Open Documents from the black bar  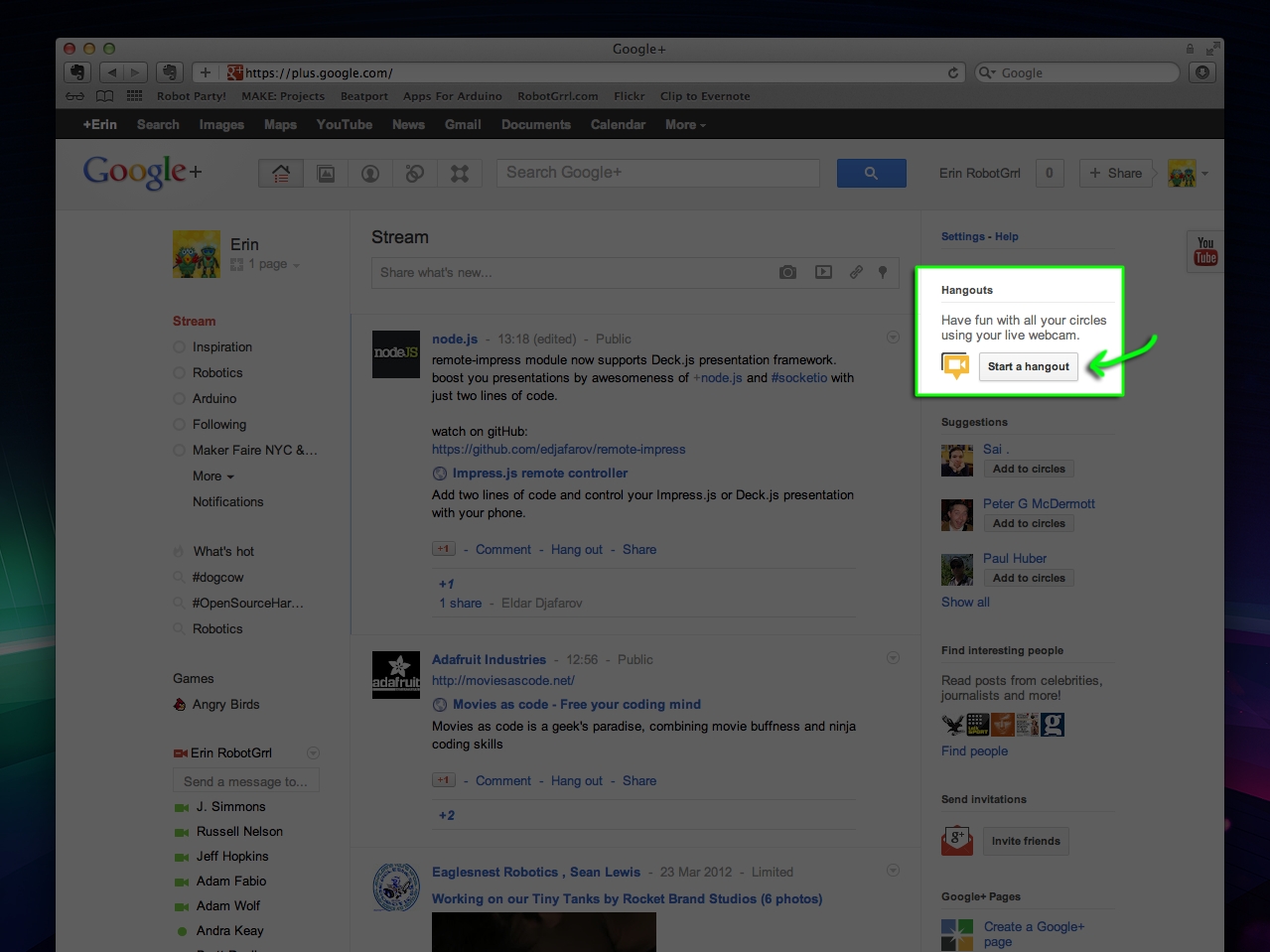536,124
